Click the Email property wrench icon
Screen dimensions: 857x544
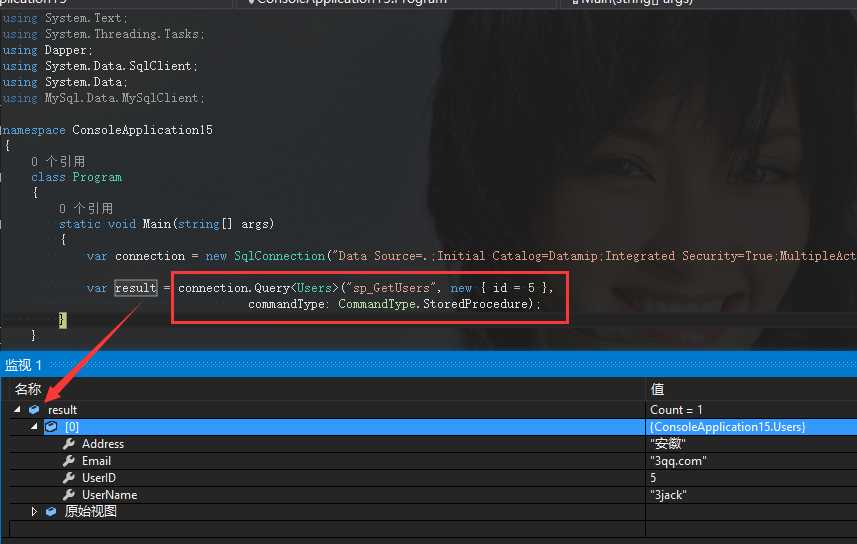click(69, 461)
